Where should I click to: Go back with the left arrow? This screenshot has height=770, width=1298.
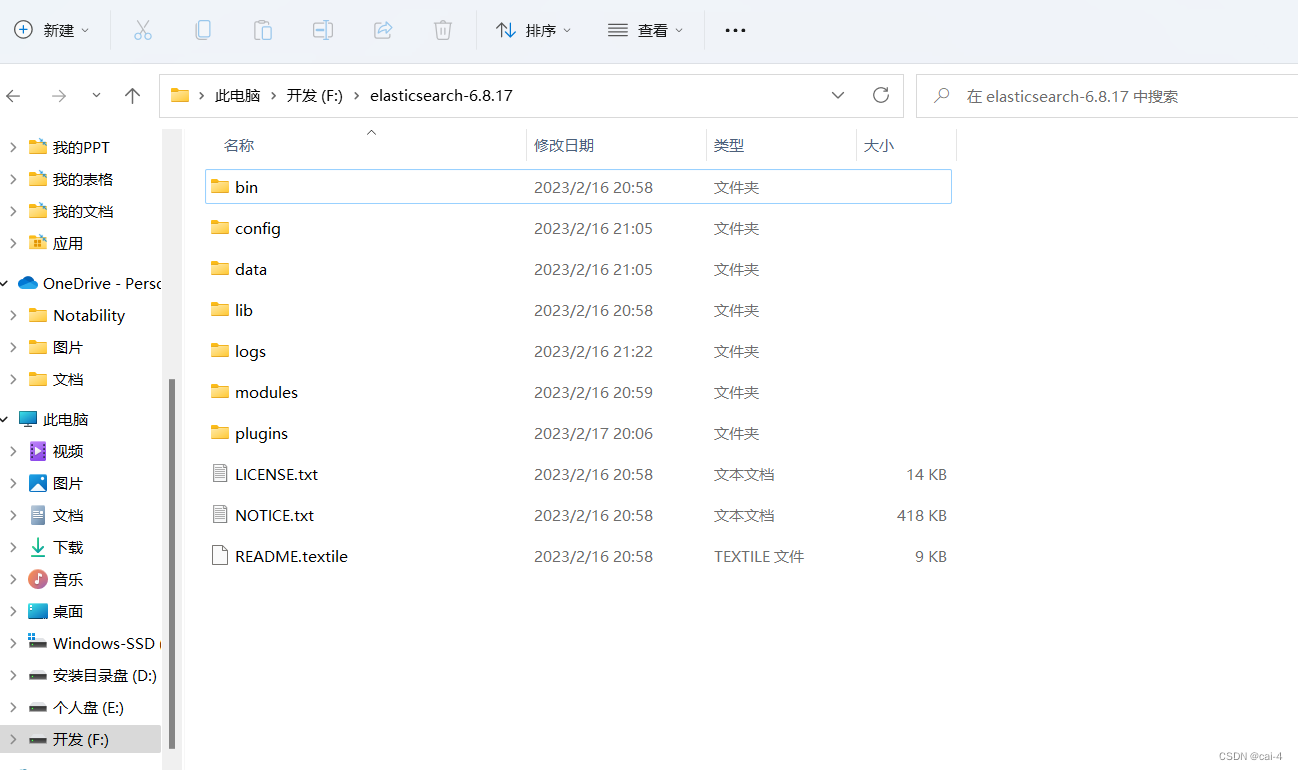point(13,96)
